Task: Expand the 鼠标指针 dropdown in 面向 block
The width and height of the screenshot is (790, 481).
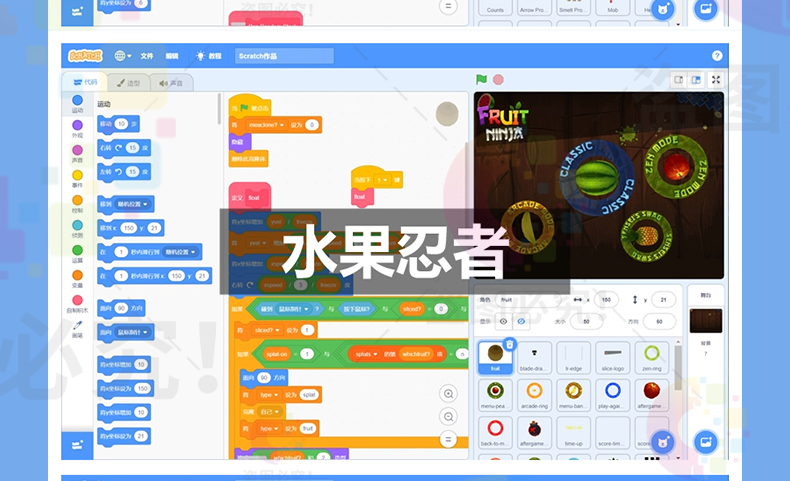Action: pos(132,331)
